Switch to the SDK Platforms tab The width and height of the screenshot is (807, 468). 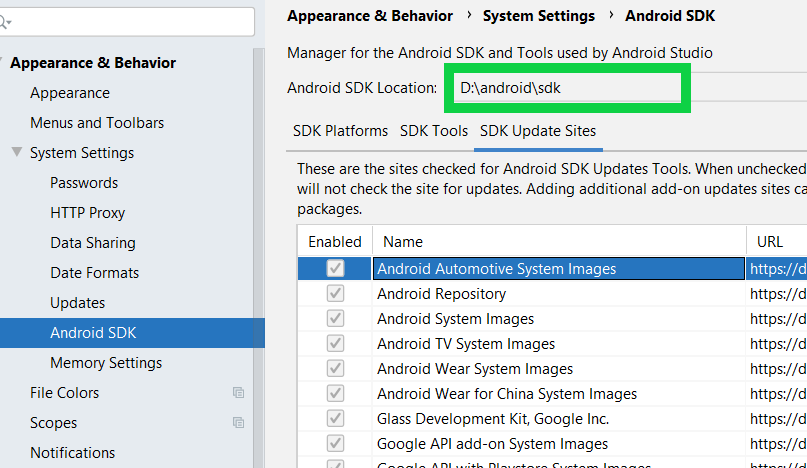tap(340, 131)
